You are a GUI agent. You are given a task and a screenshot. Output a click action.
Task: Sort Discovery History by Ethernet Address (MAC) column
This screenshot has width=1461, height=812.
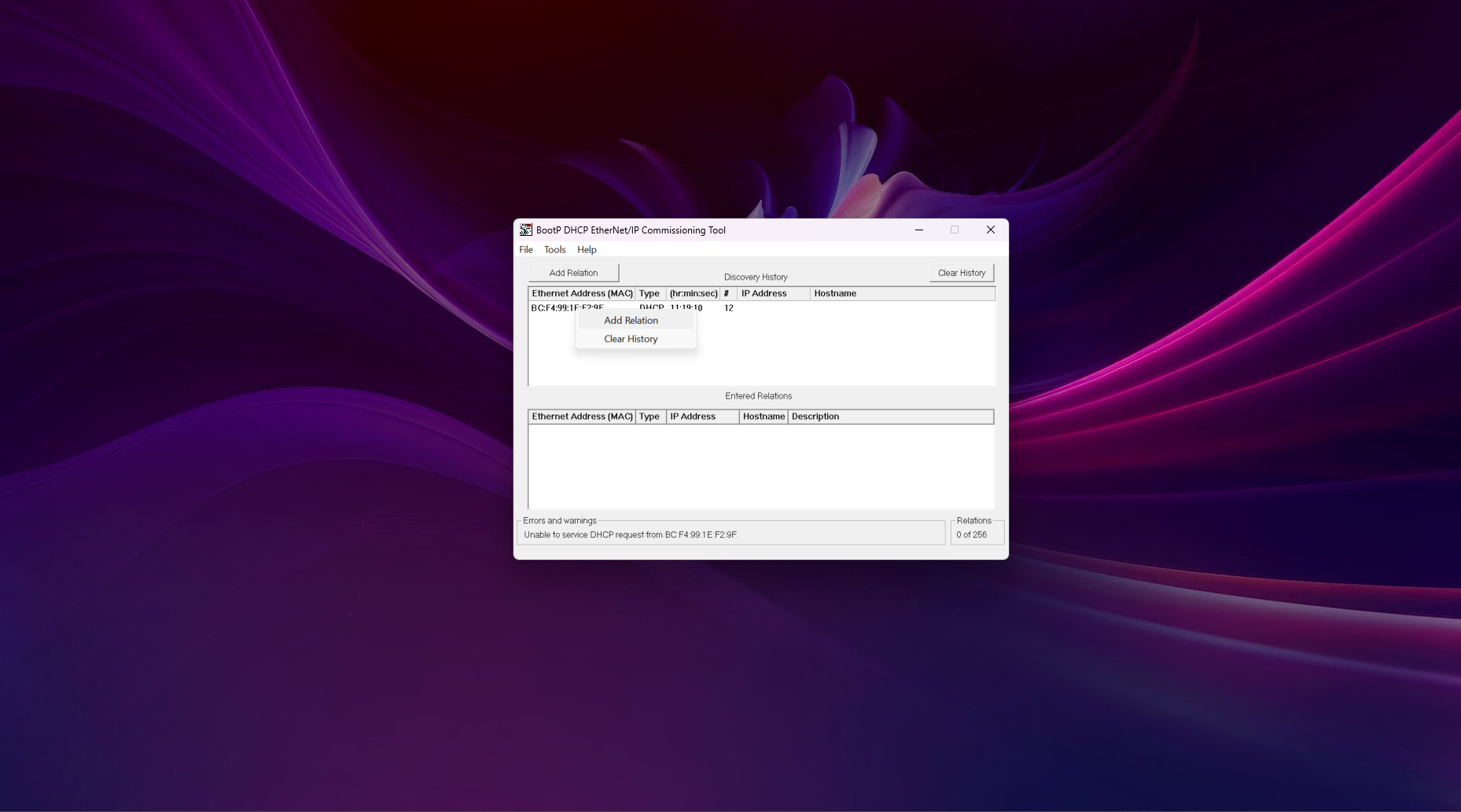[x=582, y=293]
